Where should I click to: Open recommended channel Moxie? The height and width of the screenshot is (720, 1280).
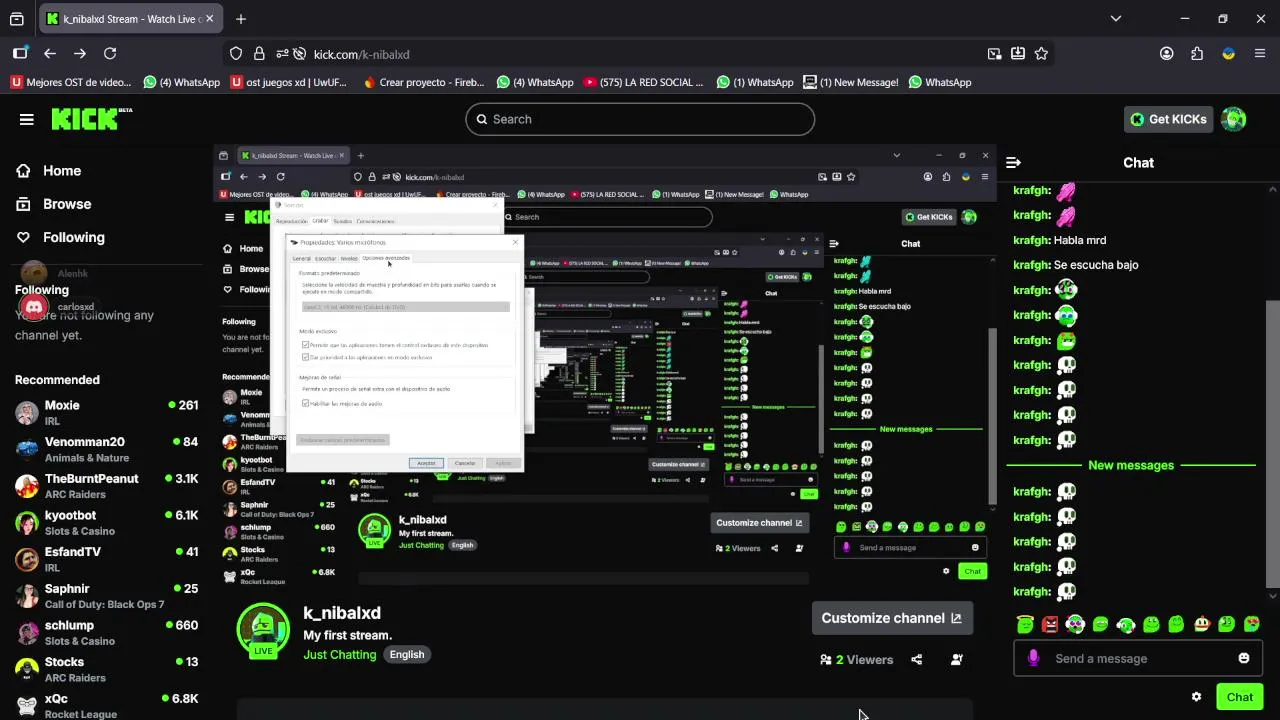106,412
